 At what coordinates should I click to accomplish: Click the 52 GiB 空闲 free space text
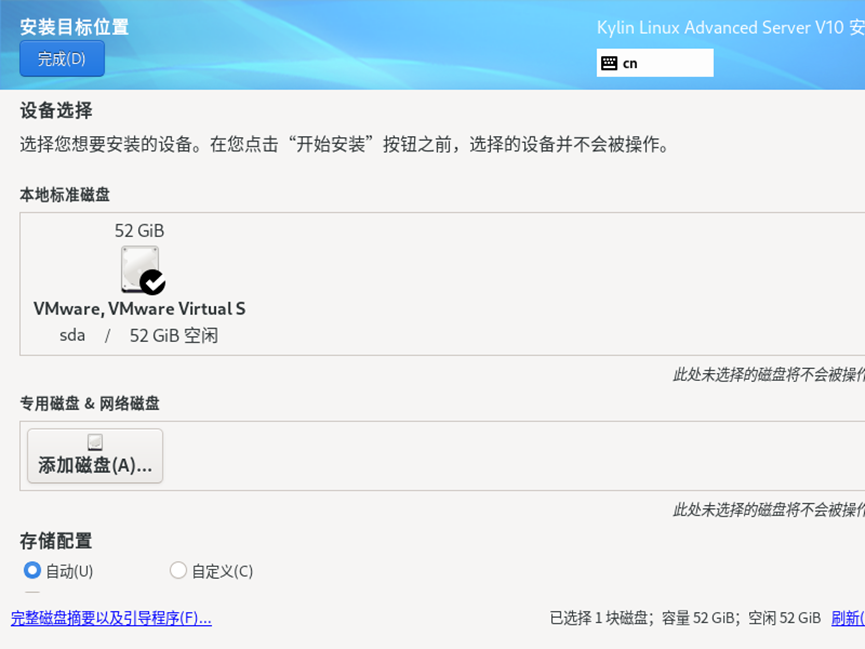173,336
